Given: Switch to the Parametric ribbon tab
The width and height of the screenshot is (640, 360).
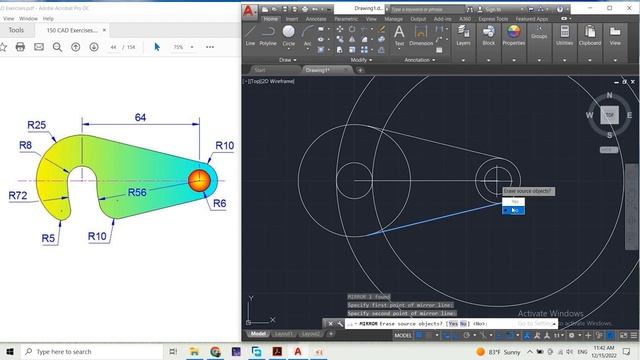Looking at the screenshot, I should (x=346, y=19).
